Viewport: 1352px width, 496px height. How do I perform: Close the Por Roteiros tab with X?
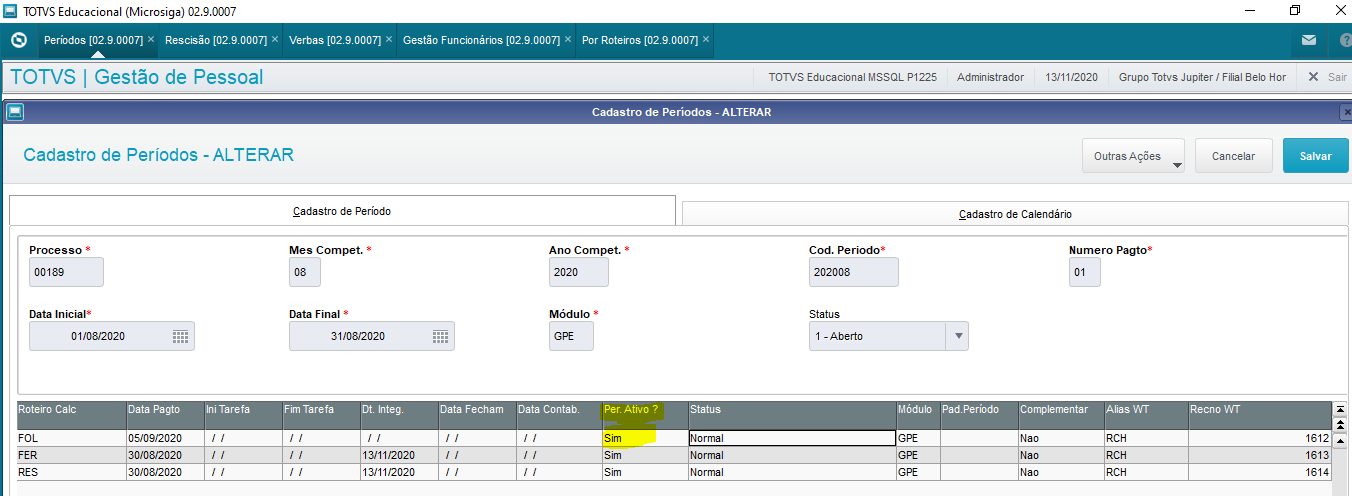[x=706, y=40]
